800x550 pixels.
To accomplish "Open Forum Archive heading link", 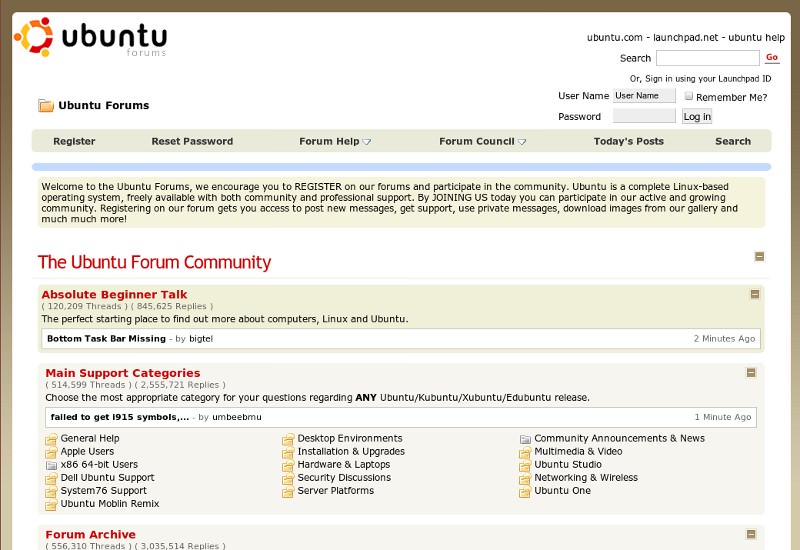I will (x=90, y=534).
